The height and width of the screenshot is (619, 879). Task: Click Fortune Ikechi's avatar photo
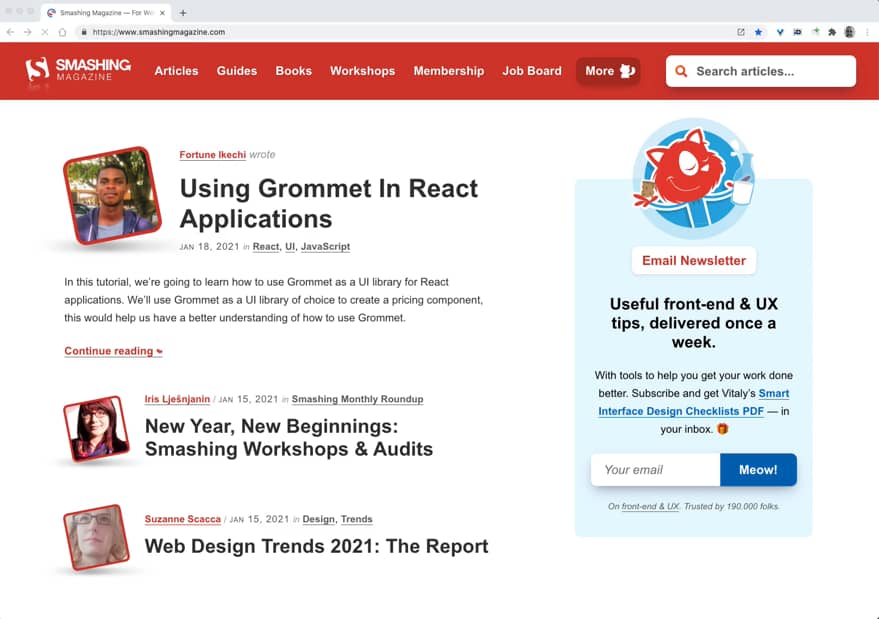click(113, 196)
